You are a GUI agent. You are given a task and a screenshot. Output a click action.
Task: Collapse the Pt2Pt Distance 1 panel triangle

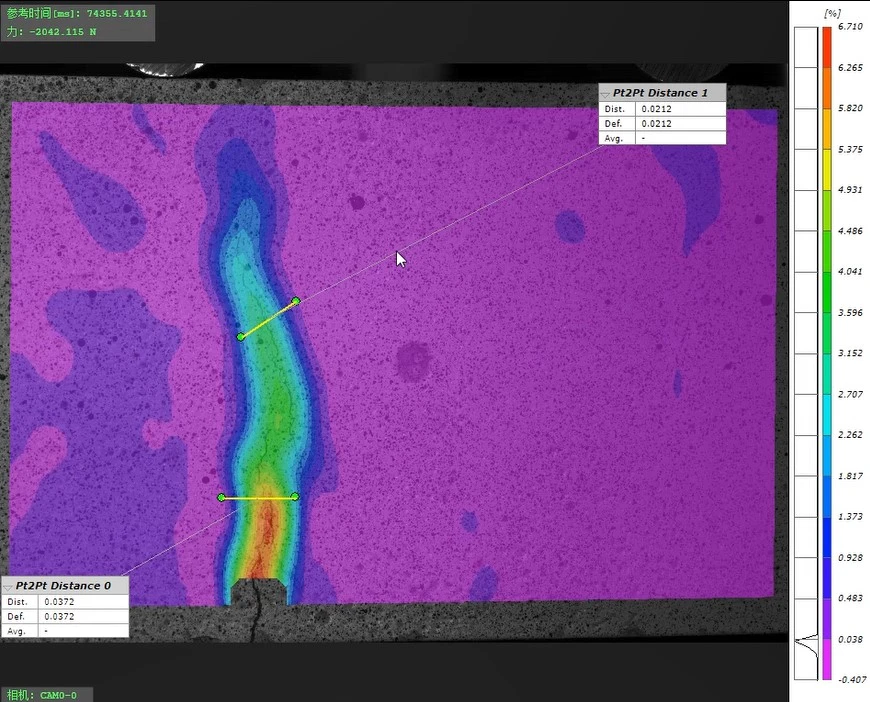click(x=605, y=93)
